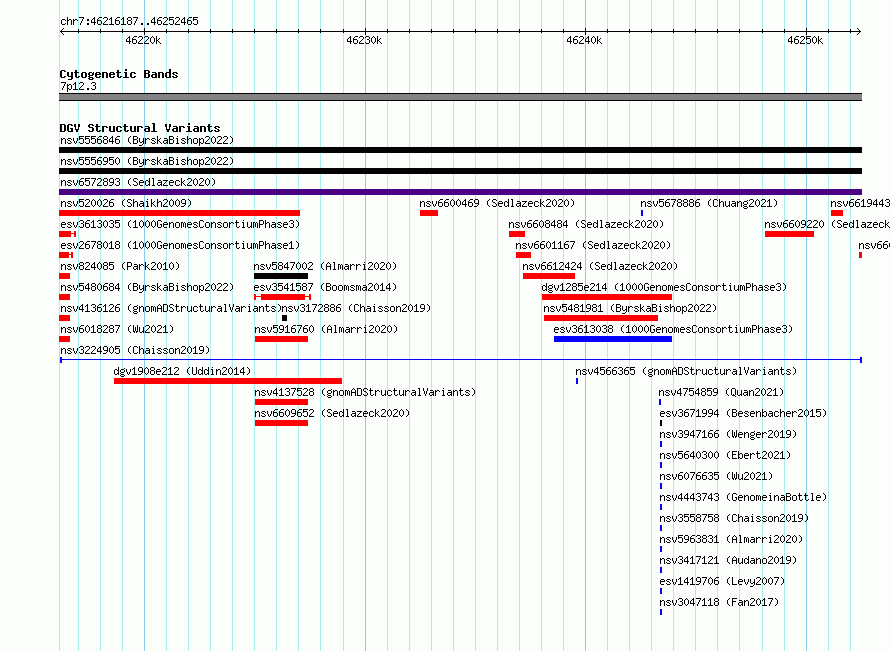This screenshot has height=651, width=890.
Task: Click nsv3947166 (Wenger2019) label
Action: pos(728,434)
